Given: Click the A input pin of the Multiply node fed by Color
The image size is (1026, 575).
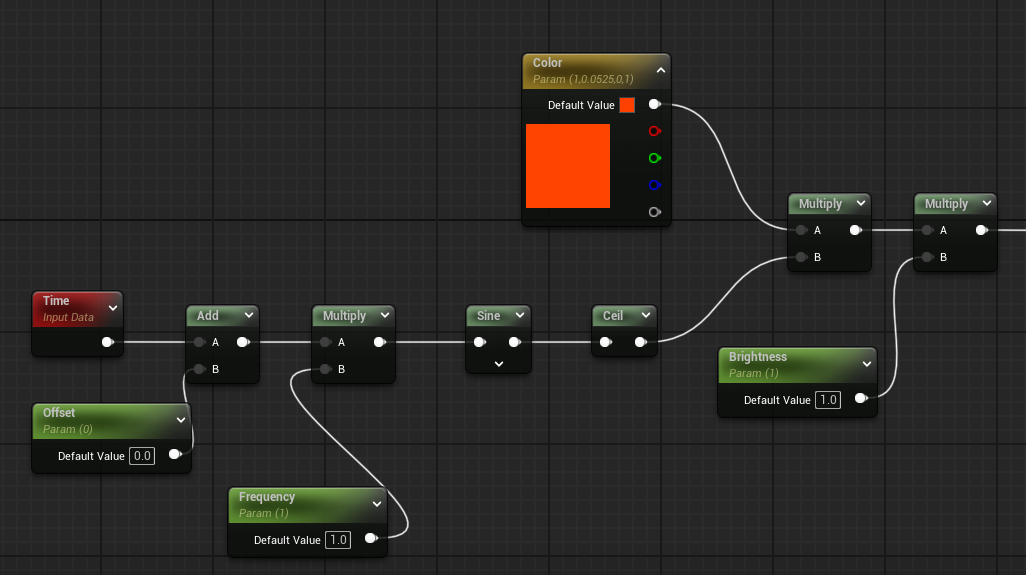Looking at the screenshot, I should pyautogui.click(x=802, y=230).
